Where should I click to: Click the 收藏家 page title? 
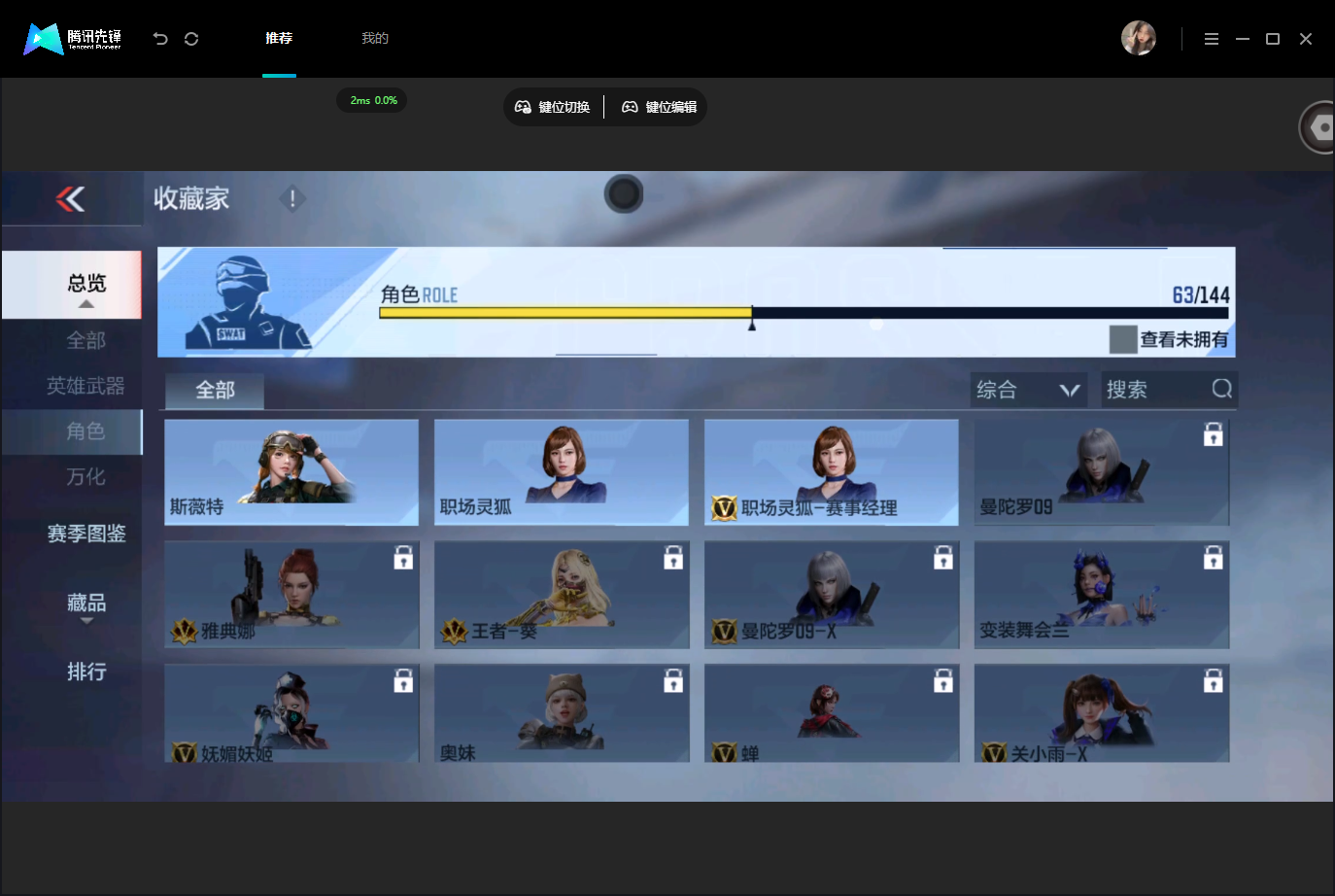pos(191,198)
